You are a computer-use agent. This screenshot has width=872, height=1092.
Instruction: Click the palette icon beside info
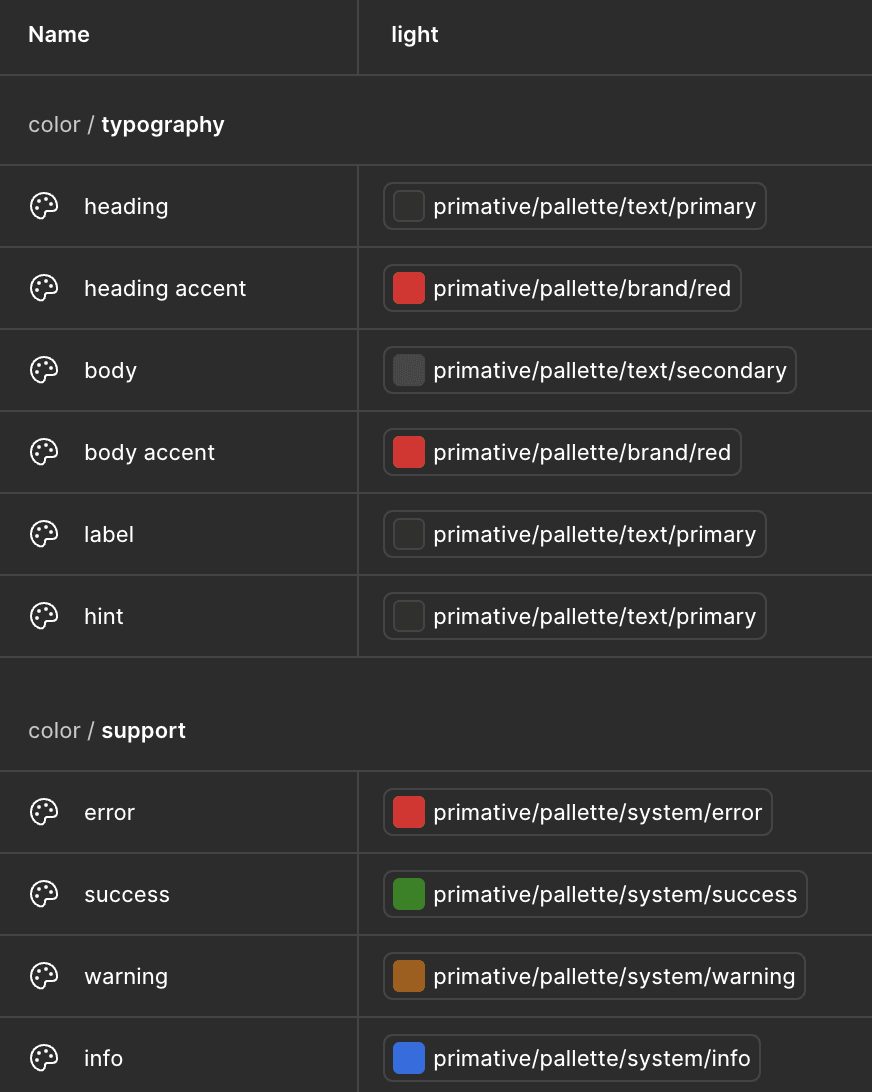44,1058
